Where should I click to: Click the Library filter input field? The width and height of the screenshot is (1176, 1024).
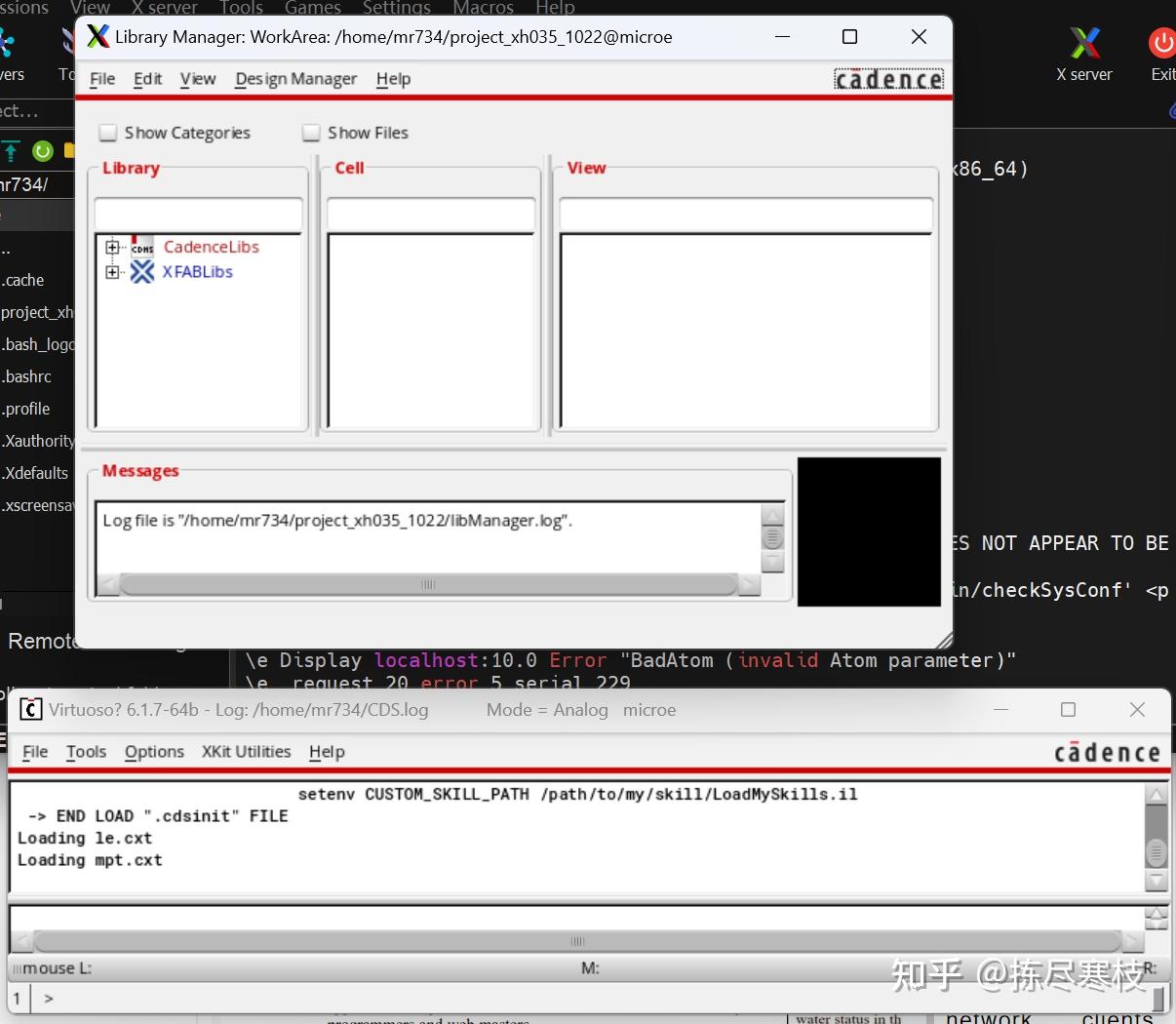[x=198, y=213]
